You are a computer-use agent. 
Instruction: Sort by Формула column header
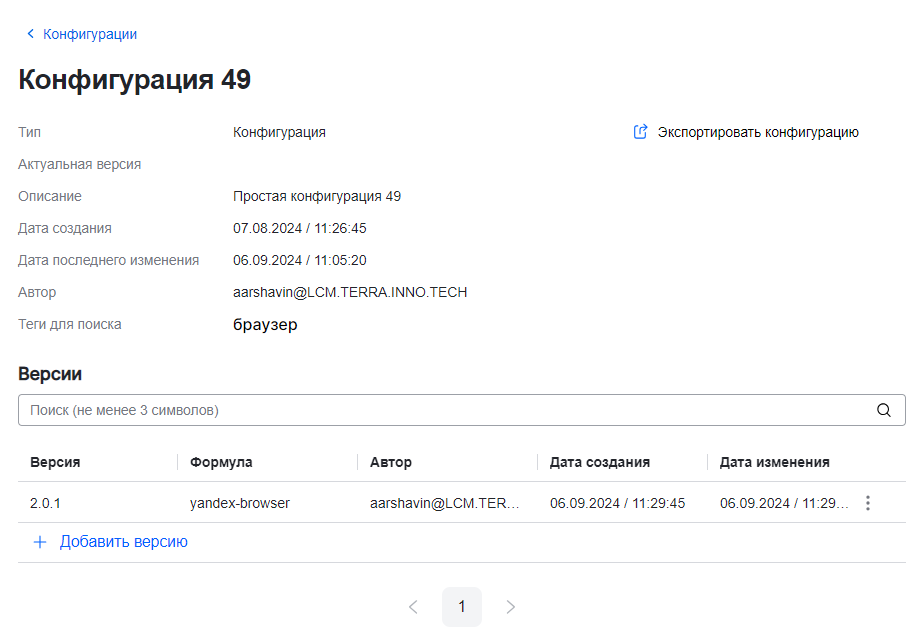click(221, 462)
